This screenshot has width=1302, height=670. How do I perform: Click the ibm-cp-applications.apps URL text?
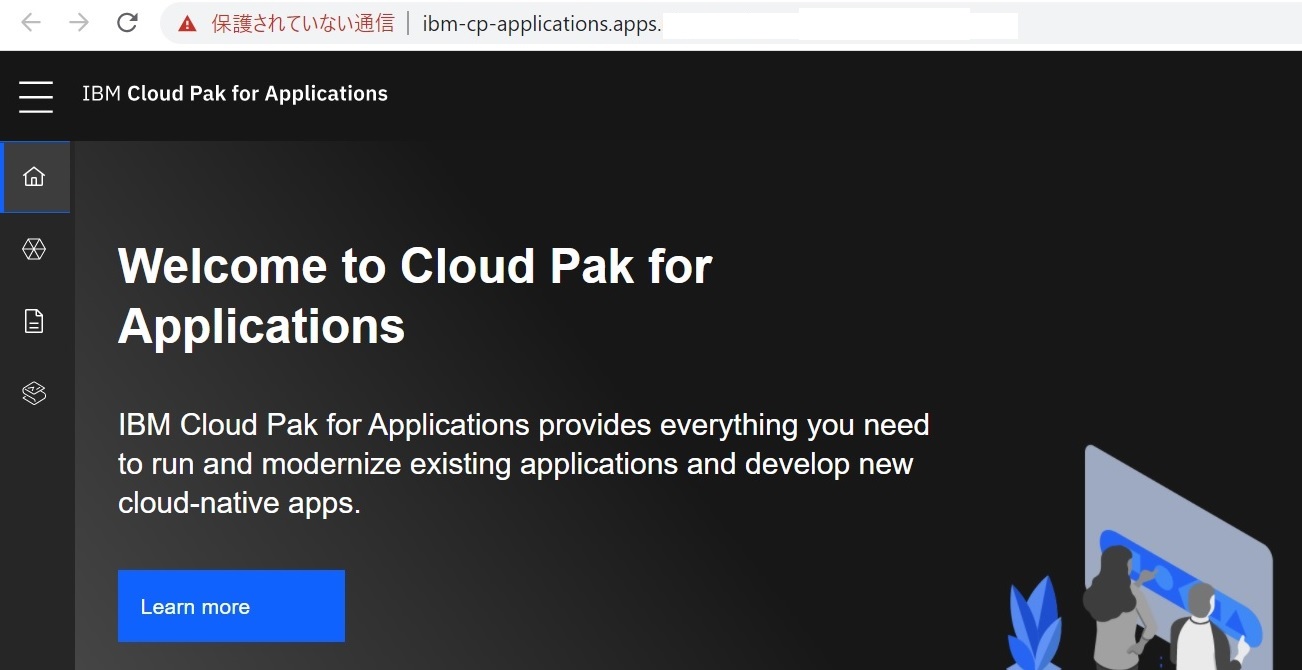(541, 23)
